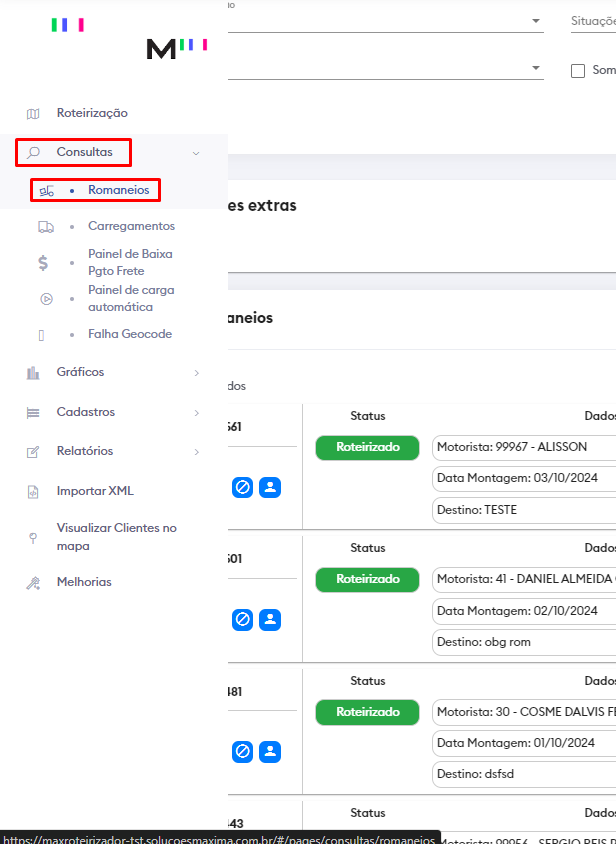
Task: Tick the Som... checkbox
Action: (x=578, y=71)
